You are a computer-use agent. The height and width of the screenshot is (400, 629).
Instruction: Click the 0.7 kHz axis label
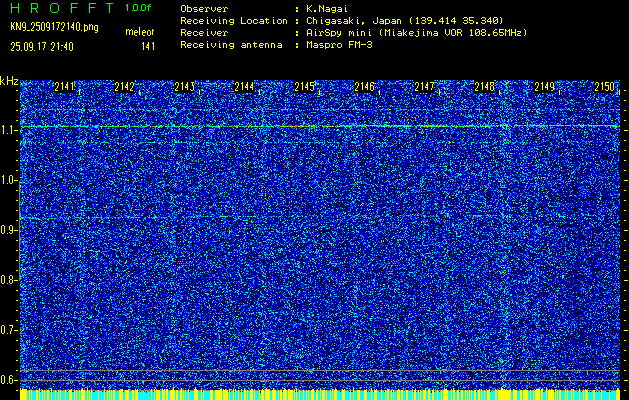[8, 330]
